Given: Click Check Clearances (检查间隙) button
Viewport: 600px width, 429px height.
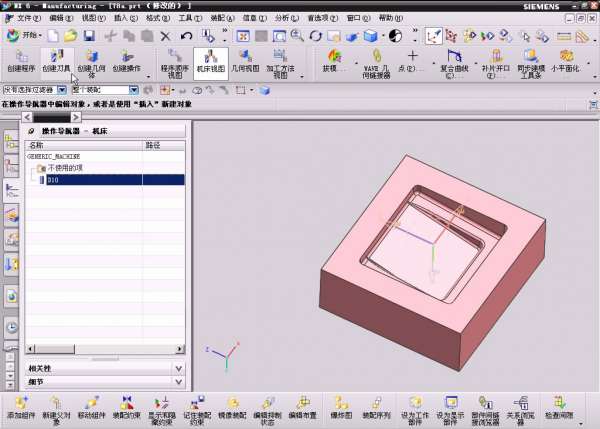Looking at the screenshot, I should (x=559, y=408).
